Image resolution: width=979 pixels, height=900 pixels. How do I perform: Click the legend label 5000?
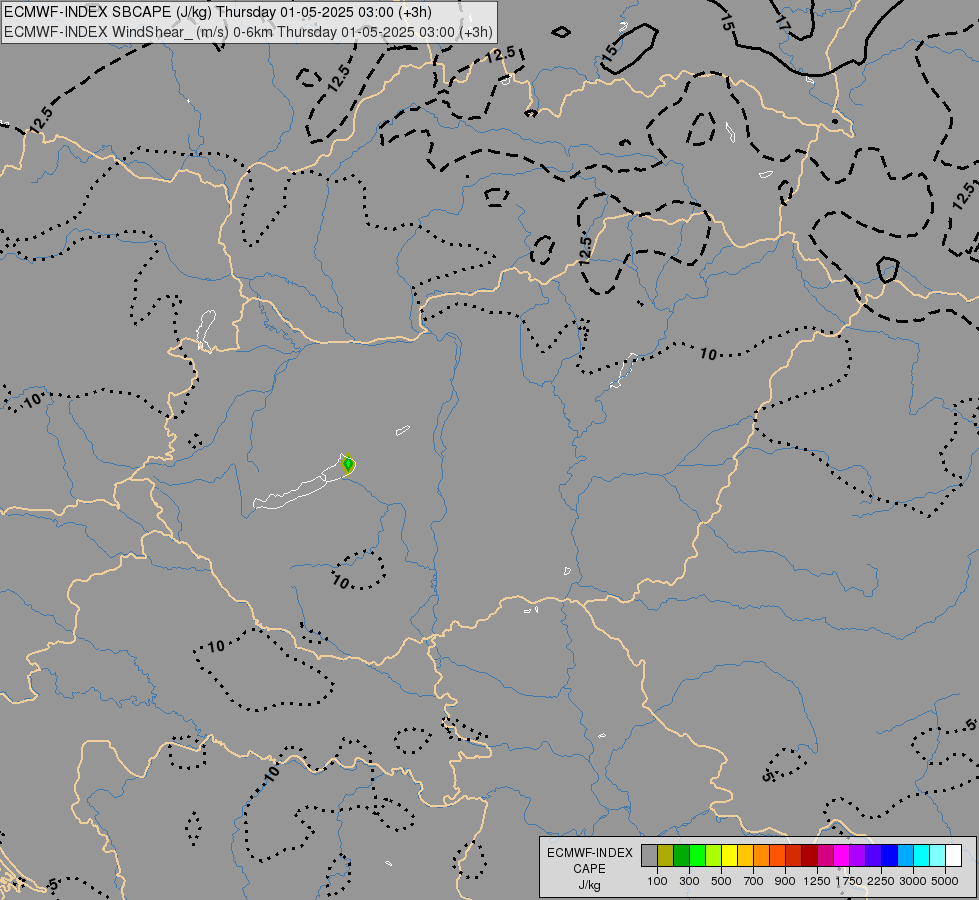(x=945, y=881)
